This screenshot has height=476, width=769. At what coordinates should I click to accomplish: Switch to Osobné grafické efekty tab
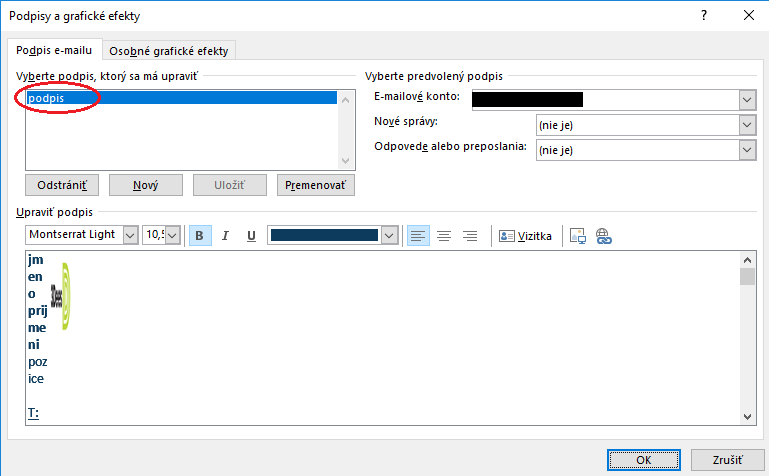(172, 52)
